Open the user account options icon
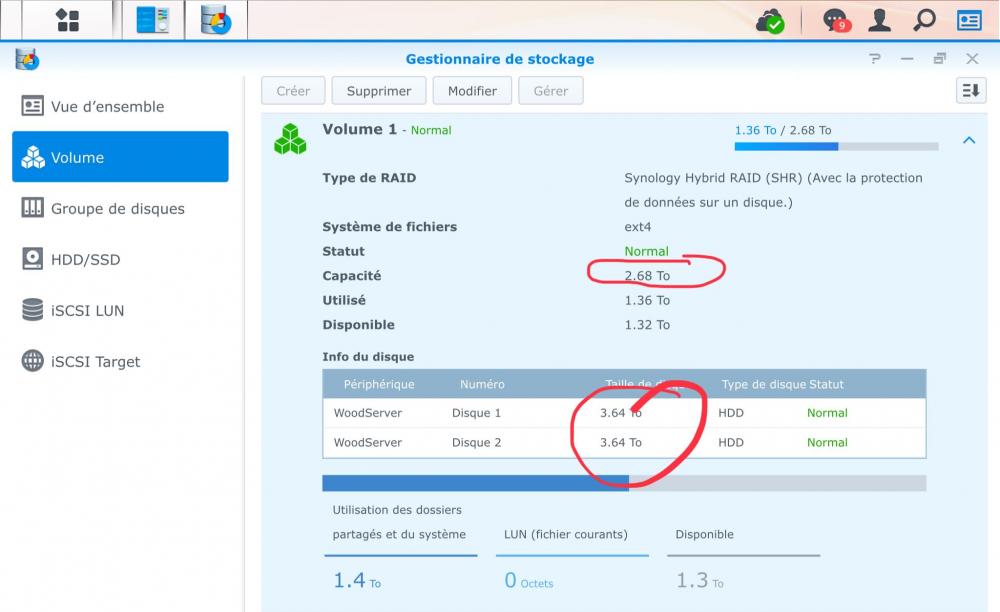This screenshot has width=1000, height=612. pyautogui.click(x=879, y=20)
